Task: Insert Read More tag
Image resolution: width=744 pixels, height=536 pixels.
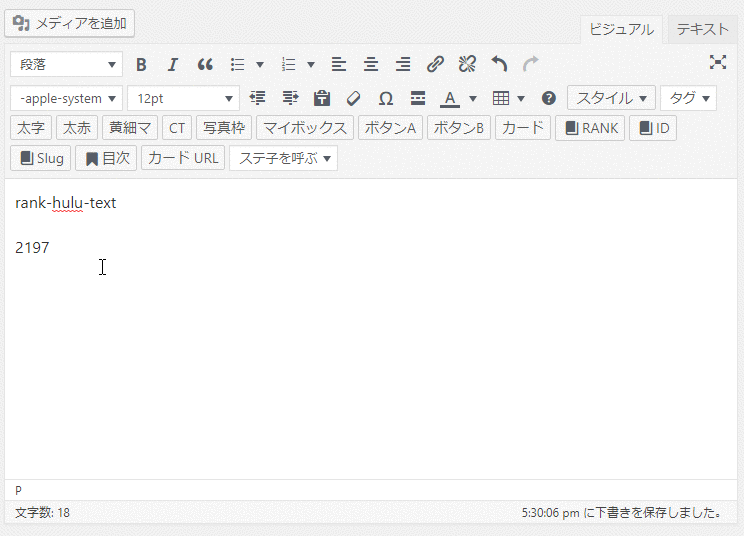Action: click(x=418, y=98)
